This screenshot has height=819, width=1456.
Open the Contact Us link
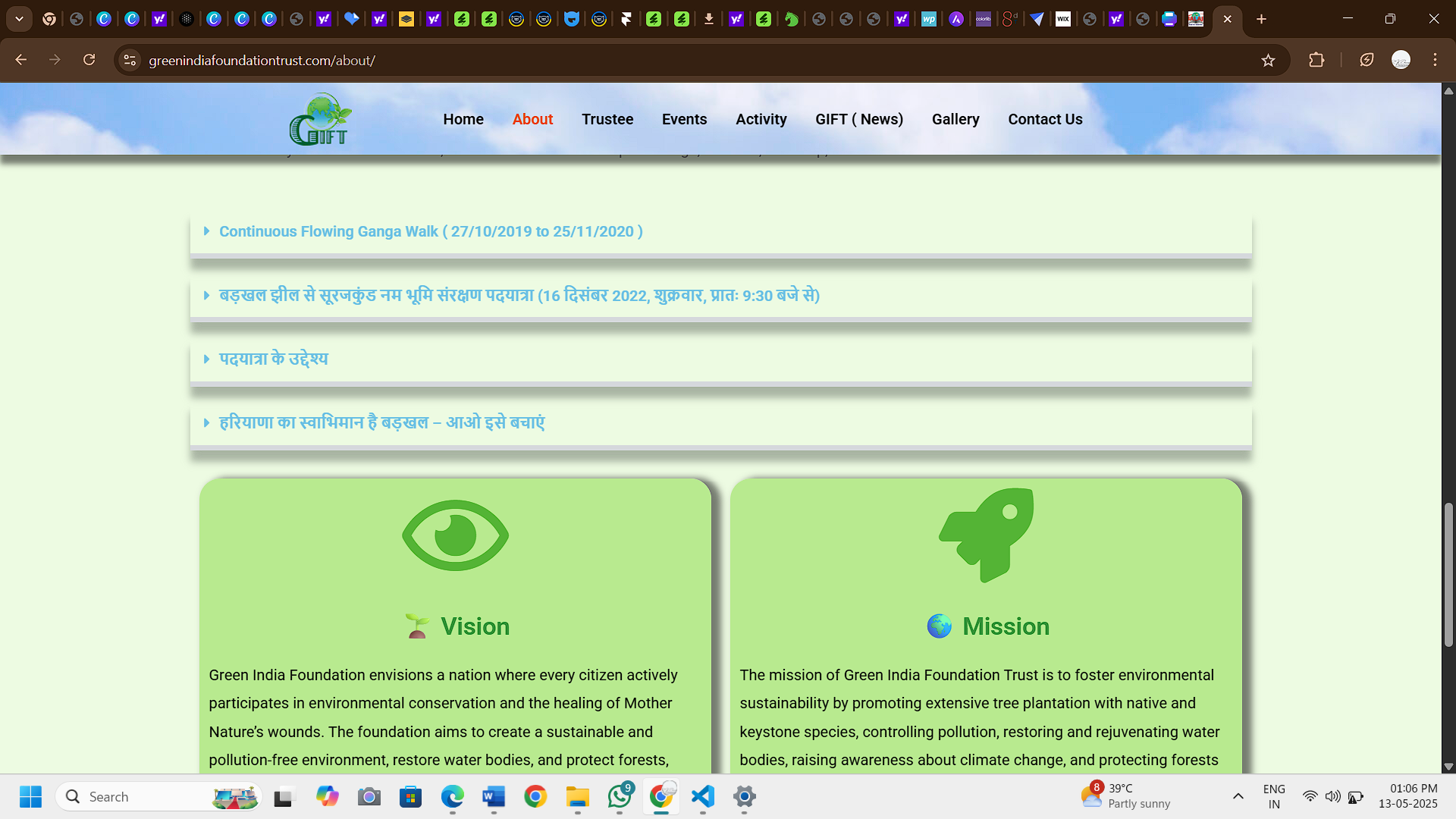[1044, 119]
